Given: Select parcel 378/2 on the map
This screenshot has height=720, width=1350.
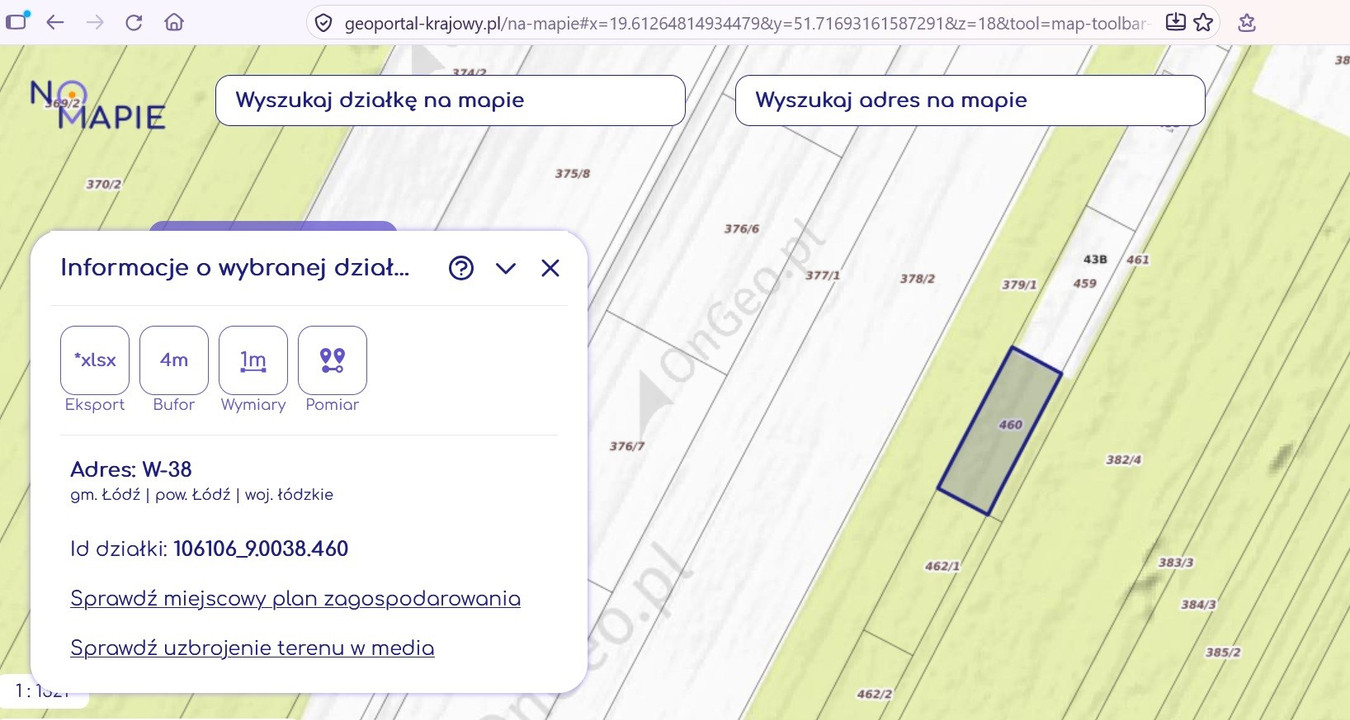Looking at the screenshot, I should tap(917, 279).
